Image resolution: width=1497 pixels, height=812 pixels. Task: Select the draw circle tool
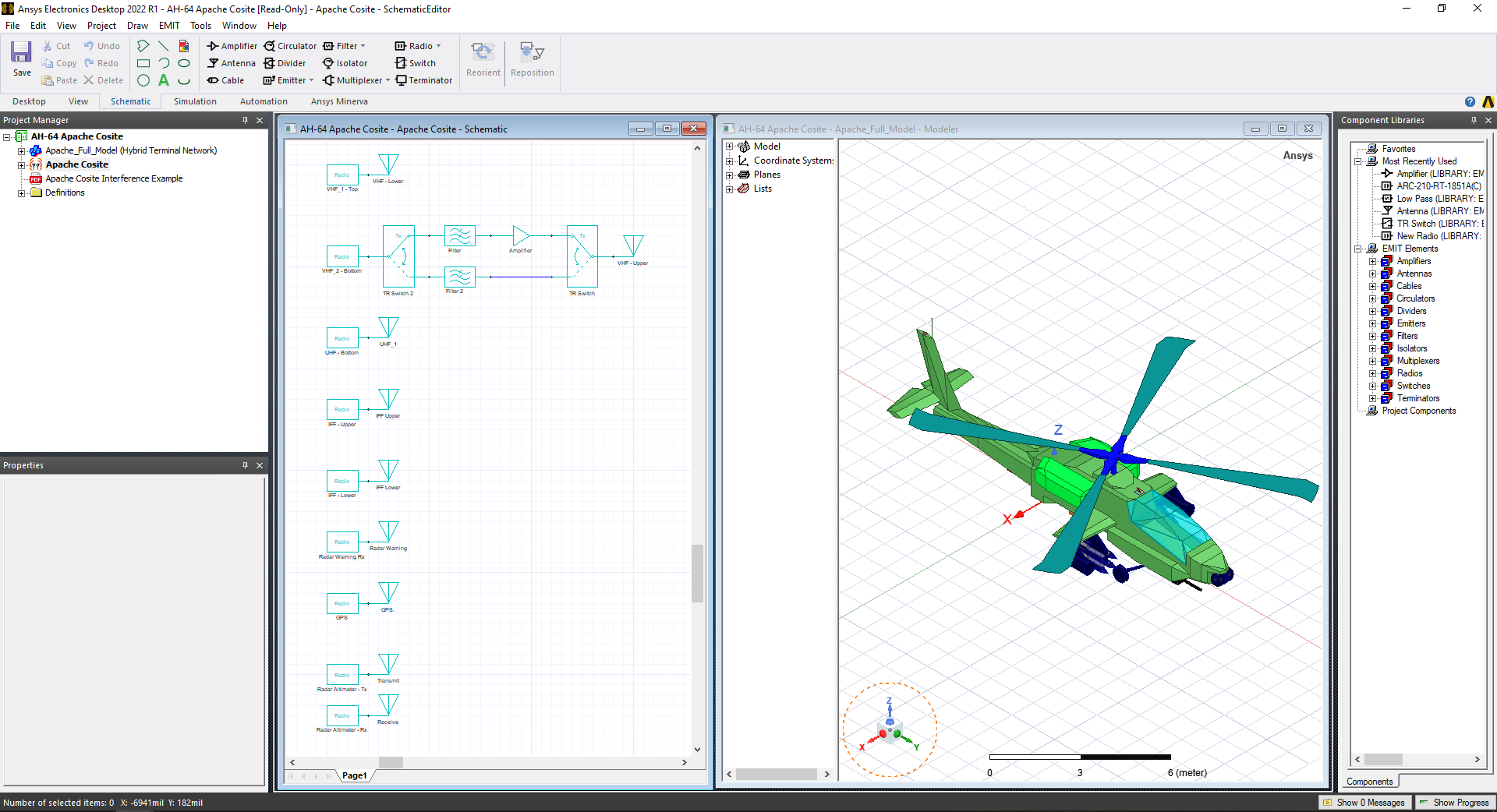pyautogui.click(x=143, y=80)
